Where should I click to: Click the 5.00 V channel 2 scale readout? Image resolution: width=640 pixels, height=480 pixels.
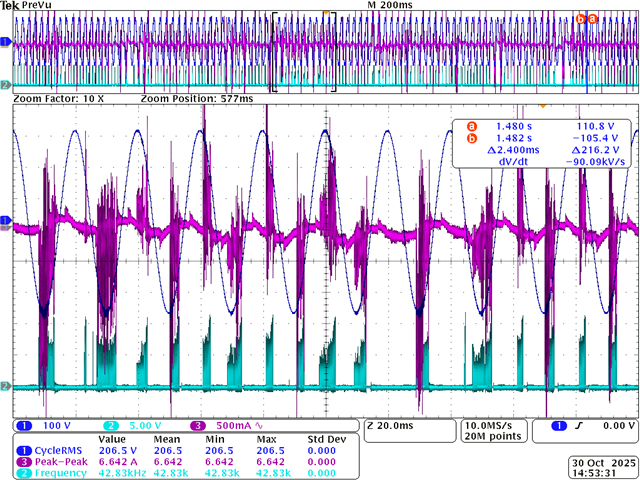145,426
